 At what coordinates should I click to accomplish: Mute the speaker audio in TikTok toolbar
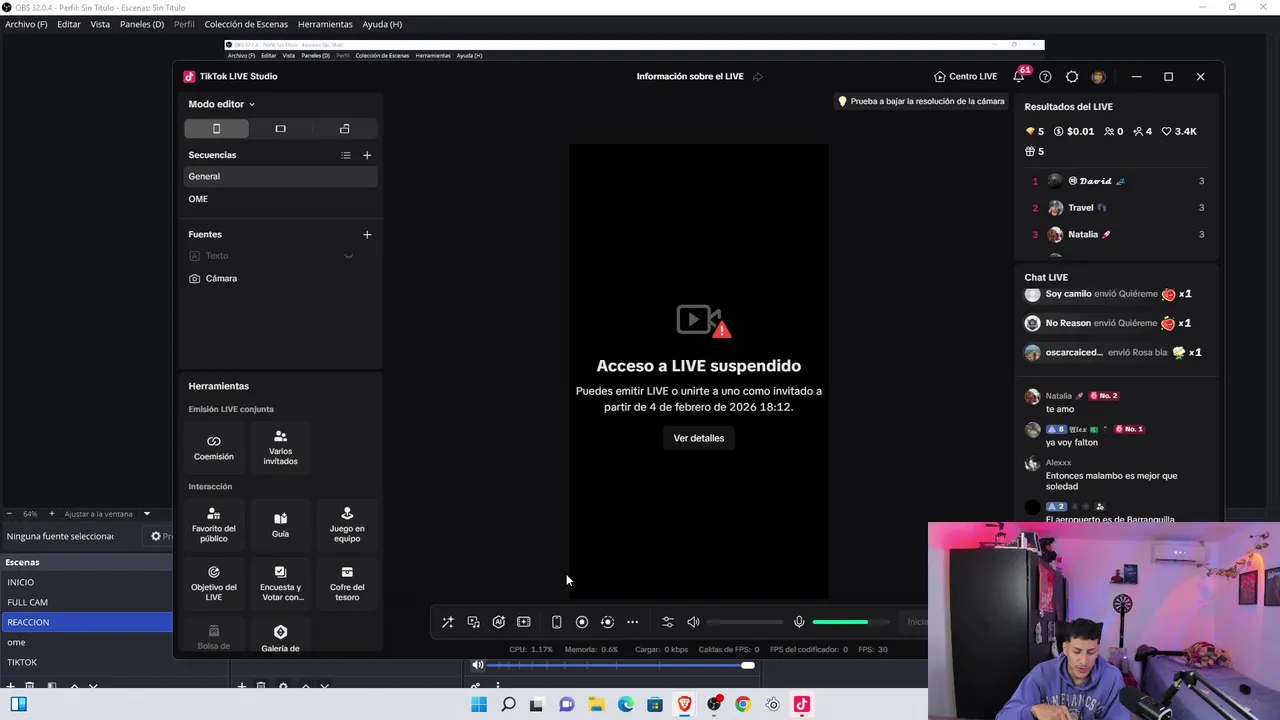coord(693,622)
